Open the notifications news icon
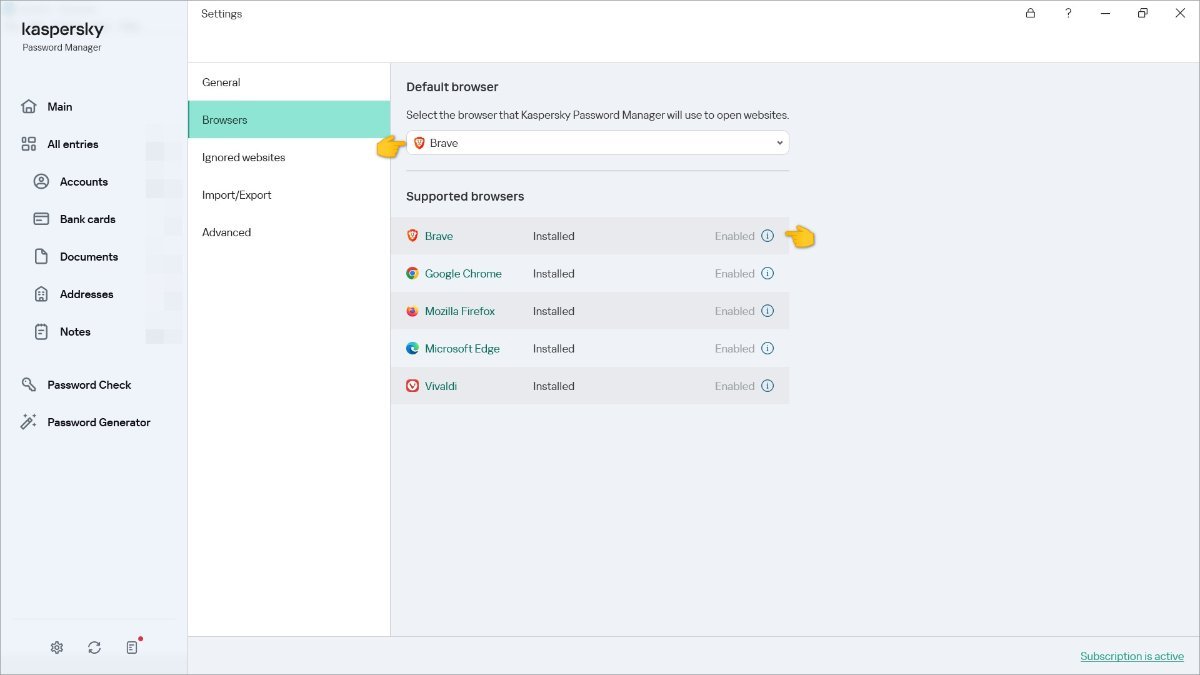The image size is (1200, 675). coord(132,648)
